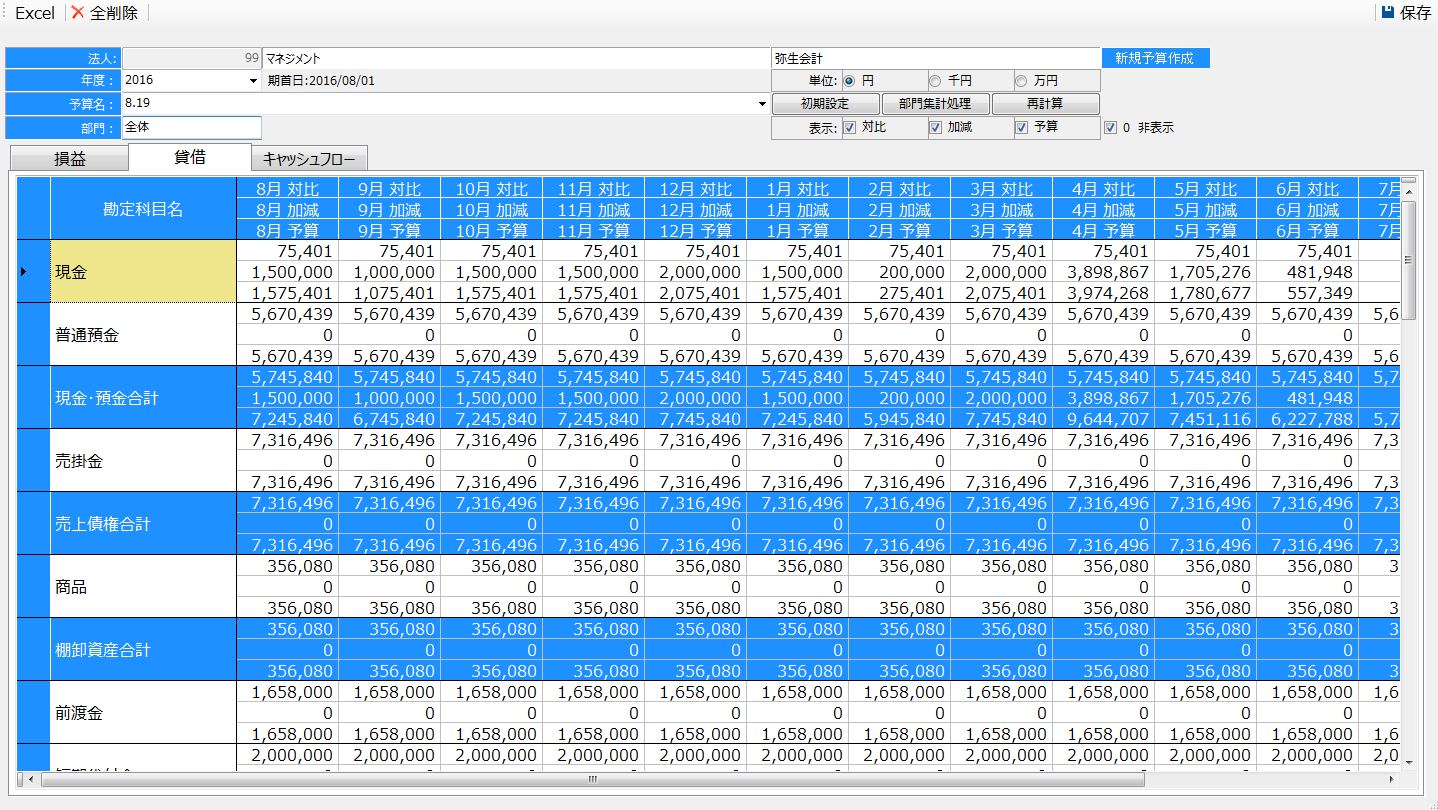Click the row indicator arrow beside 現金

coord(24,271)
